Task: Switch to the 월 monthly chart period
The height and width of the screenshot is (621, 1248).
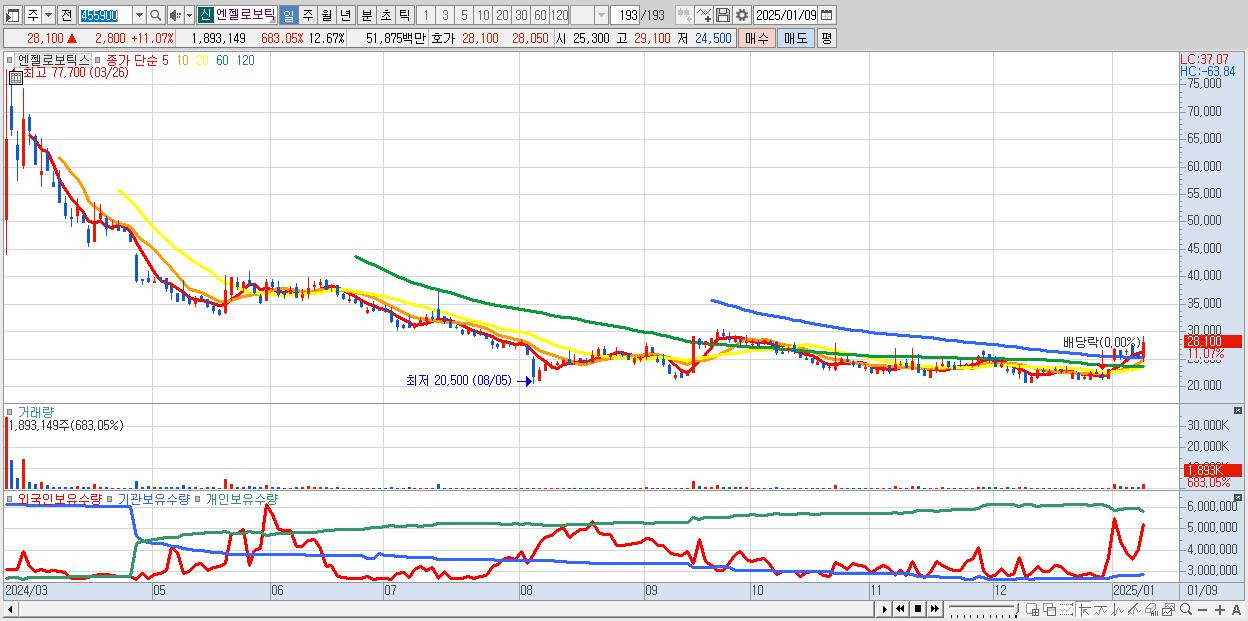Action: tap(326, 15)
